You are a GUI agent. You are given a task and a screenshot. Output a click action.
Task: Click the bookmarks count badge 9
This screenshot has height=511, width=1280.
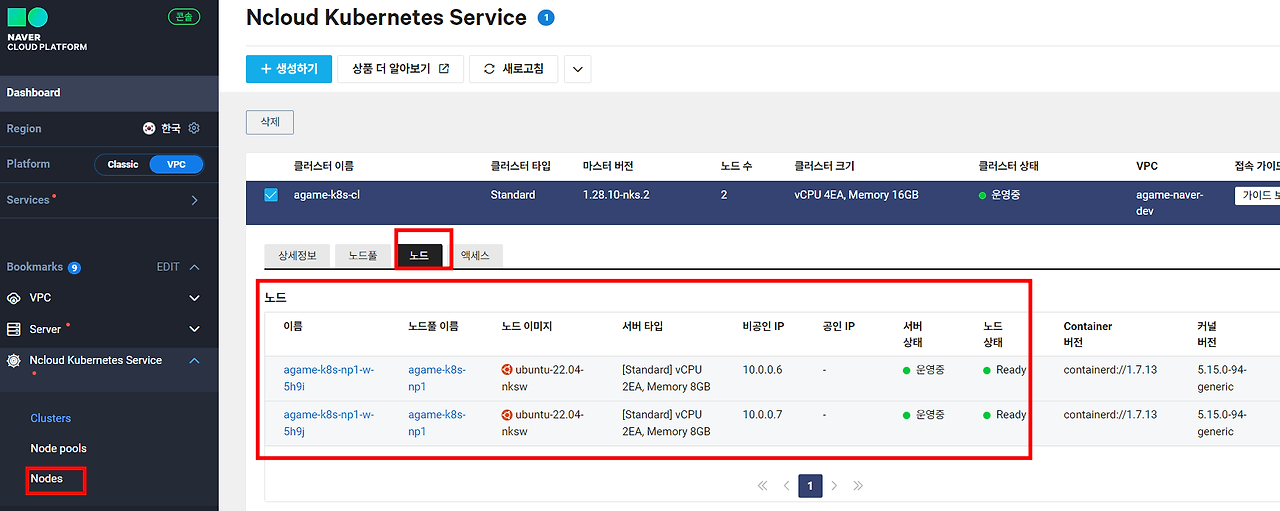(74, 268)
